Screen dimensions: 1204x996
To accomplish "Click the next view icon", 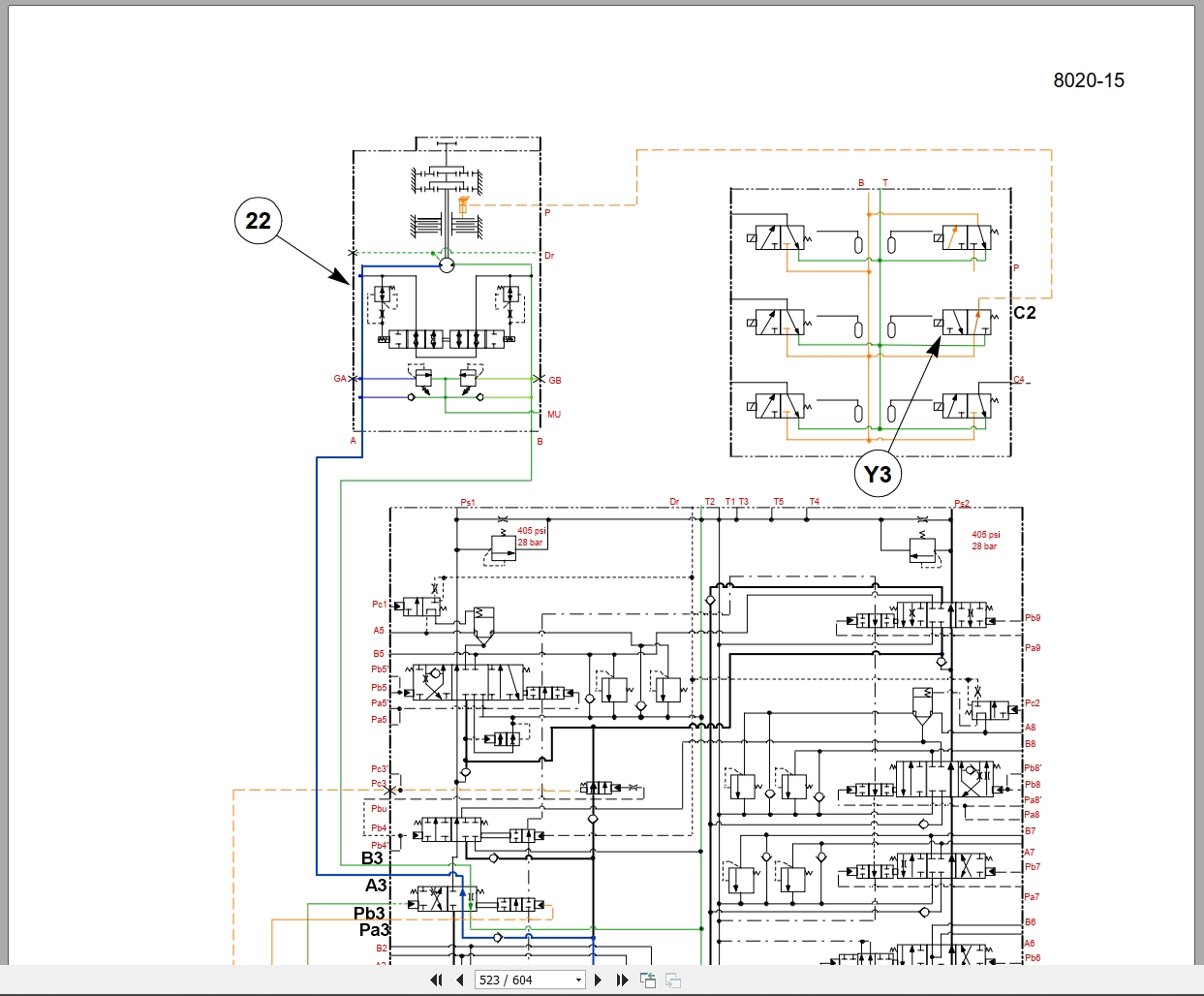I will [671, 980].
